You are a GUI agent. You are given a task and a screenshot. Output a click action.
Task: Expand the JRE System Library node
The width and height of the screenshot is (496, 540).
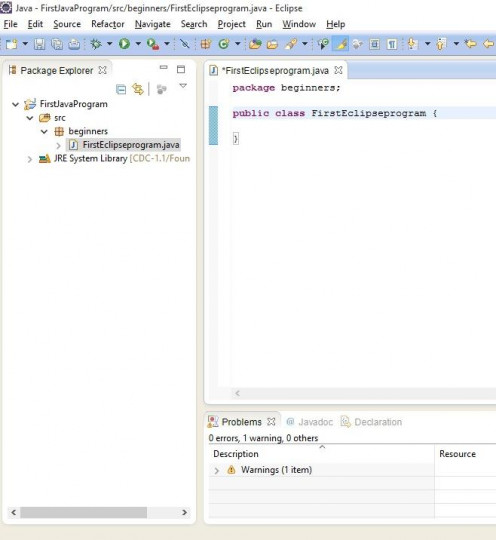coord(30,159)
